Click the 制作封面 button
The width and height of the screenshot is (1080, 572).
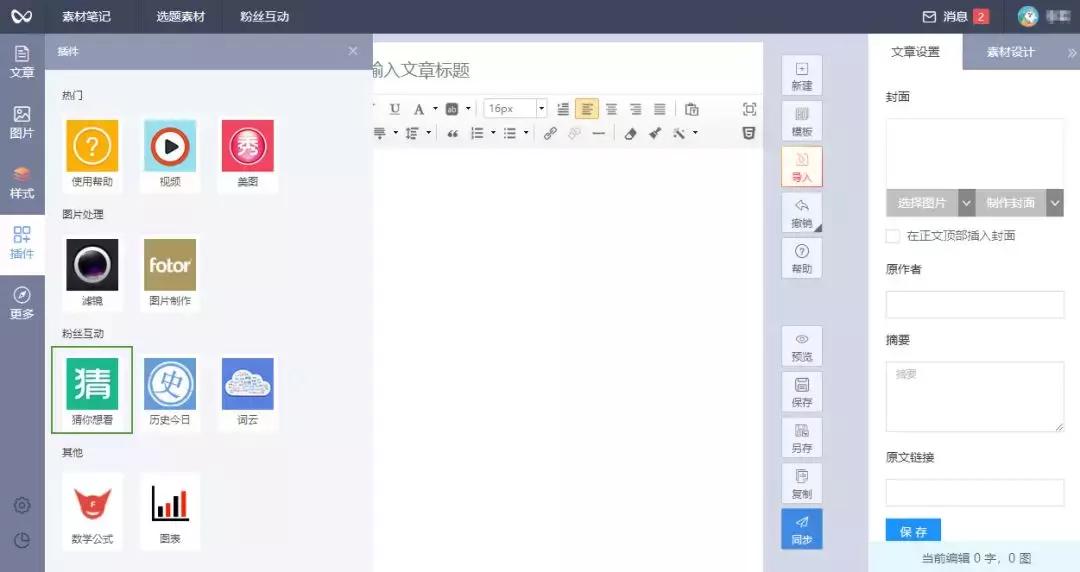[x=1010, y=203]
